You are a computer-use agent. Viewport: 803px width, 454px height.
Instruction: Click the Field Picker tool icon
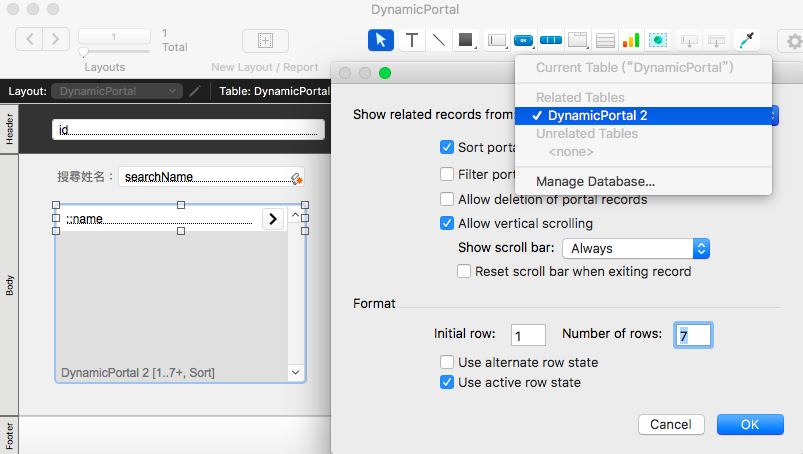pyautogui.click(x=689, y=40)
